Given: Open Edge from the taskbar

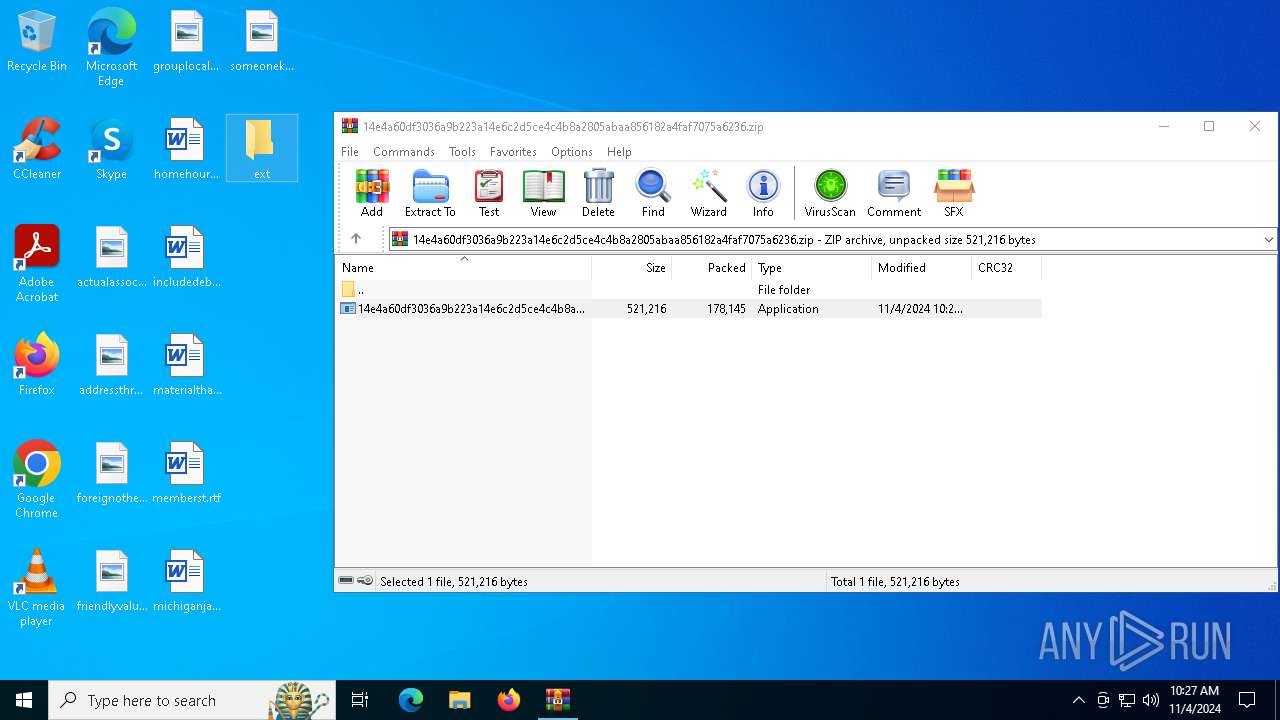Looking at the screenshot, I should [x=411, y=700].
